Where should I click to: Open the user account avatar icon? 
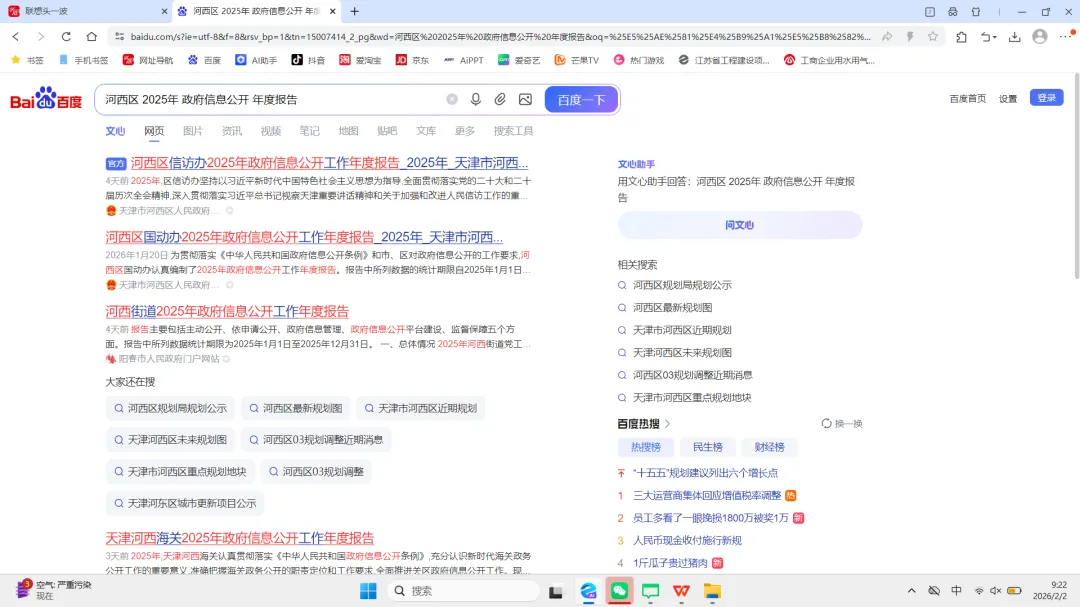[x=1040, y=37]
